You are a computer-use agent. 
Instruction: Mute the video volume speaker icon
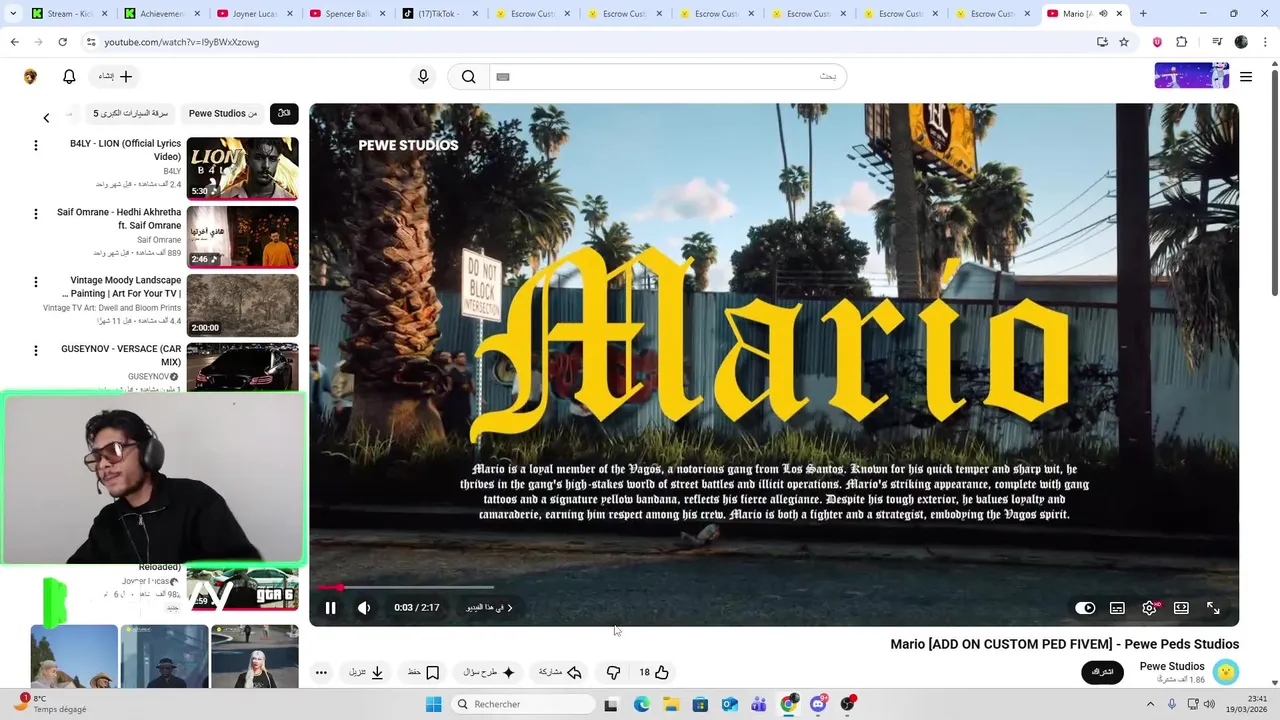pyautogui.click(x=364, y=608)
